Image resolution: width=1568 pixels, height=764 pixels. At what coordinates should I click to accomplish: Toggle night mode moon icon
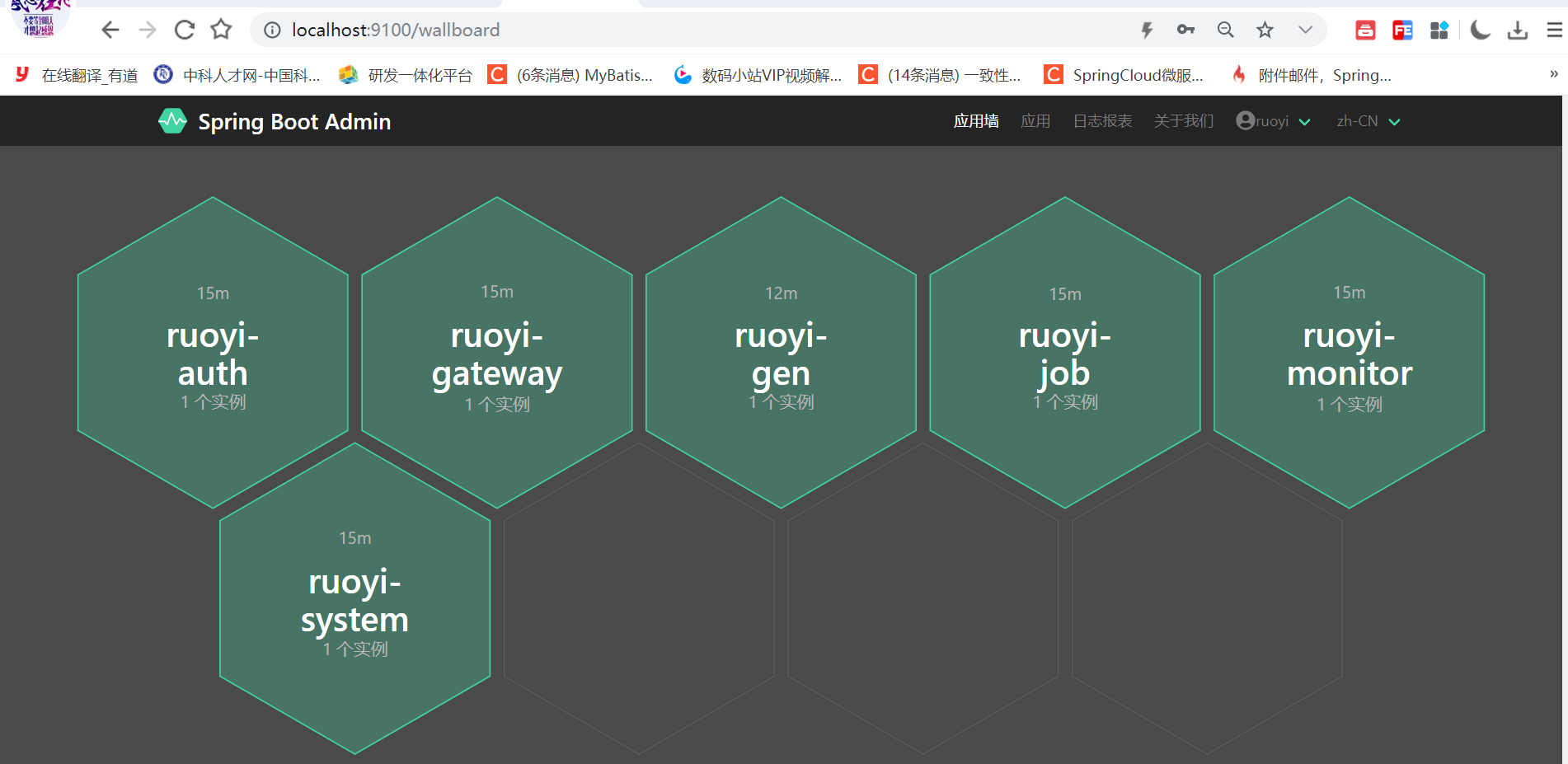tap(1481, 30)
